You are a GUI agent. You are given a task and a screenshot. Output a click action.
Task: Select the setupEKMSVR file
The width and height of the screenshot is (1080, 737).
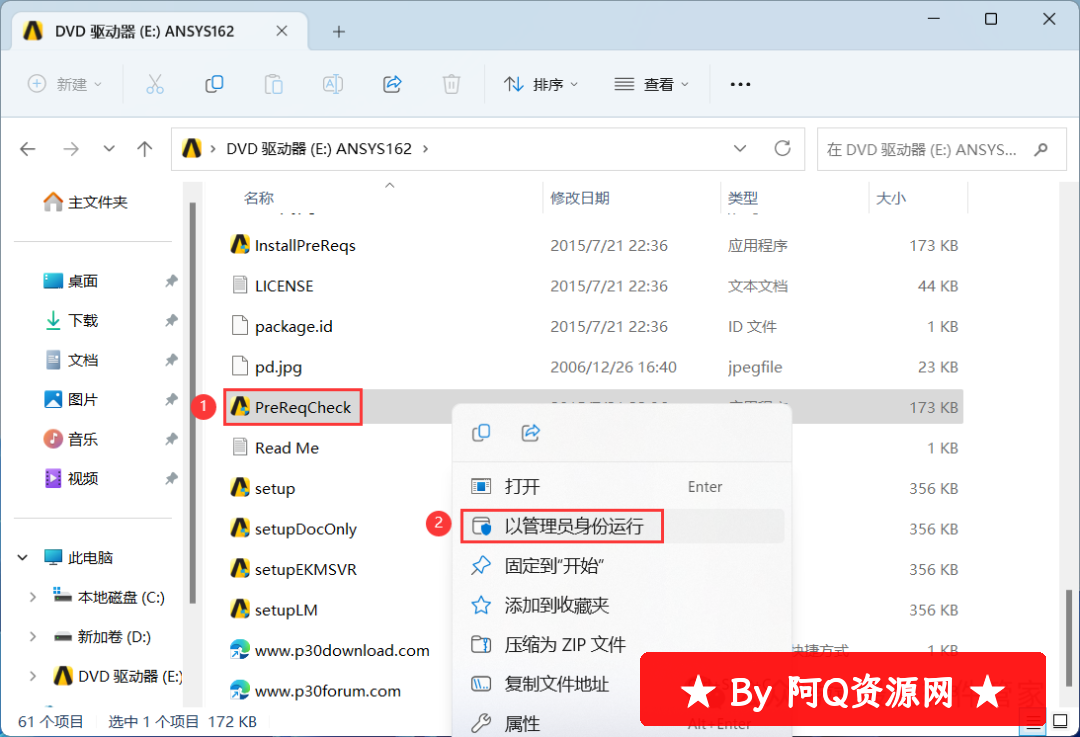(x=293, y=570)
